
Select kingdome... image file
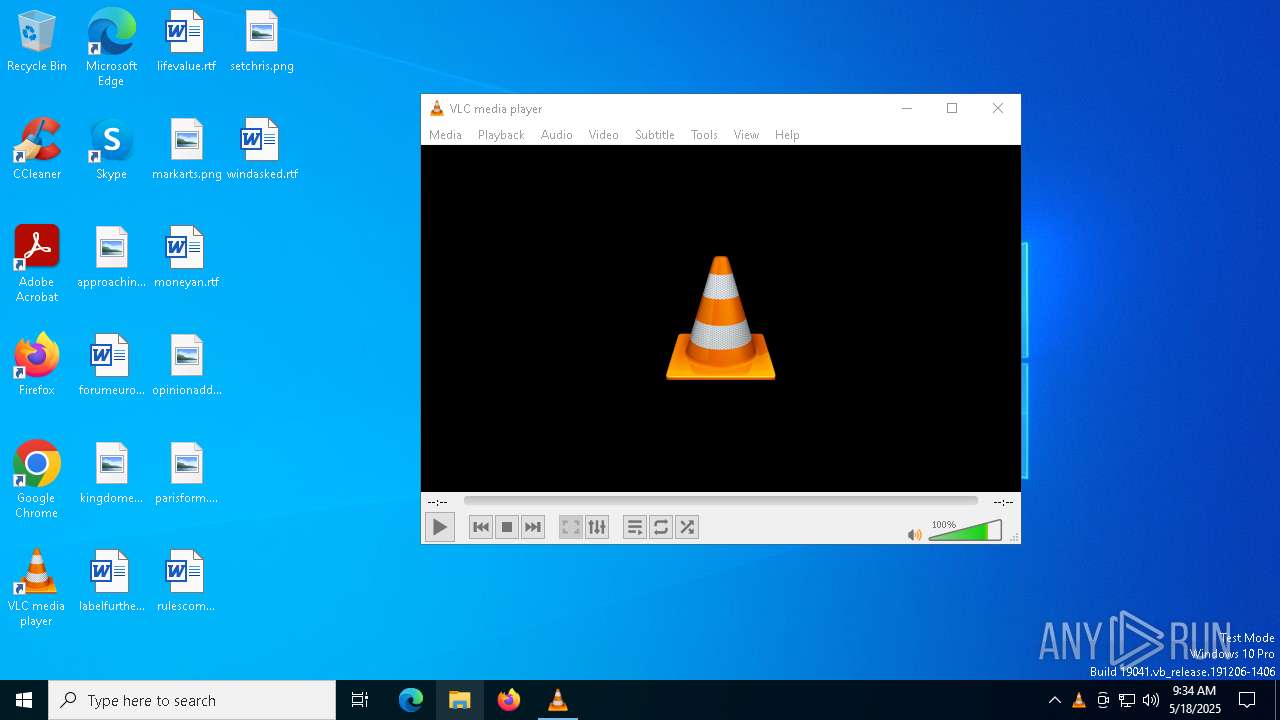click(x=111, y=474)
